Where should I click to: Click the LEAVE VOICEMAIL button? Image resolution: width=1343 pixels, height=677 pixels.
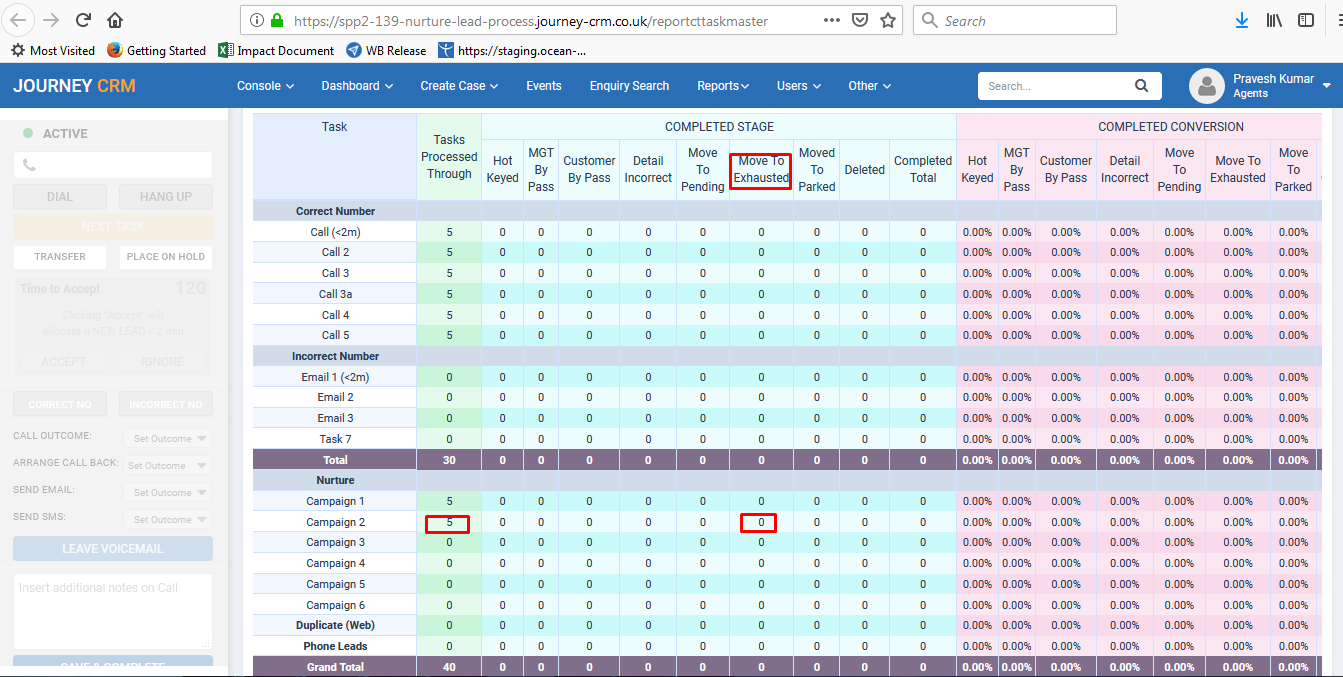point(113,548)
